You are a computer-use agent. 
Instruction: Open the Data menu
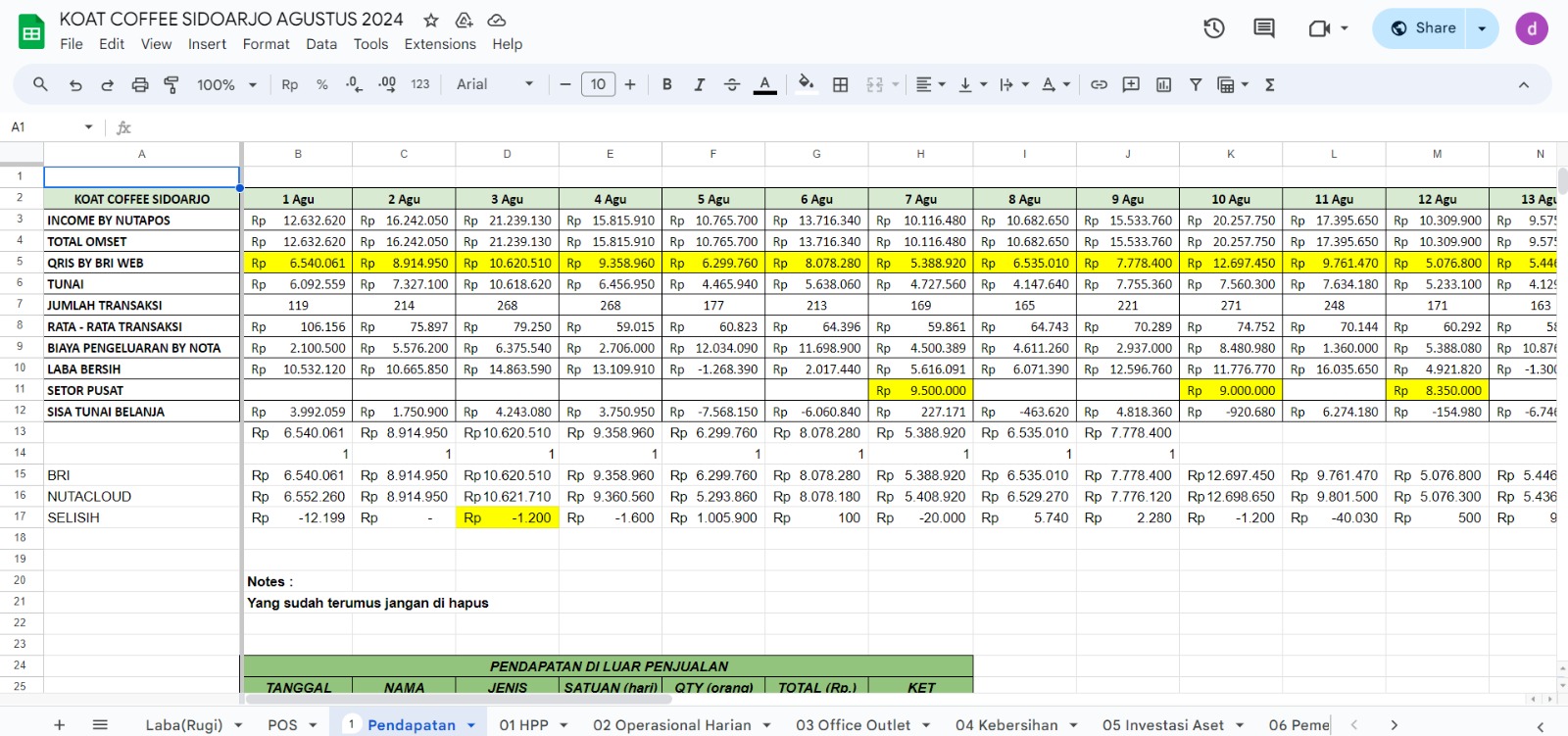[321, 44]
